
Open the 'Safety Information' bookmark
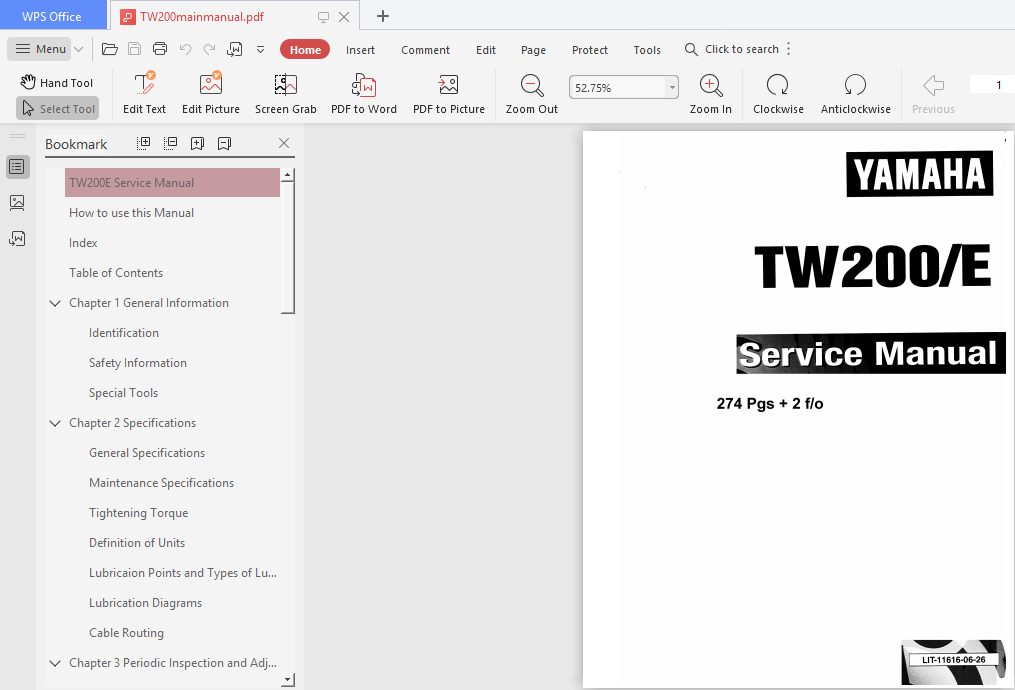pyautogui.click(x=138, y=362)
